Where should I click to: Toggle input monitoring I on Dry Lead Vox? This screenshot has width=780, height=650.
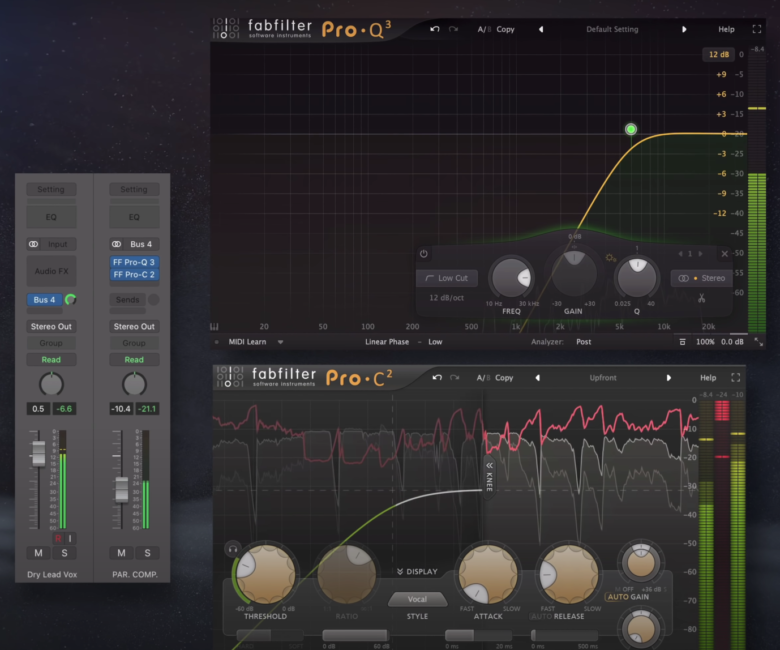click(70, 538)
